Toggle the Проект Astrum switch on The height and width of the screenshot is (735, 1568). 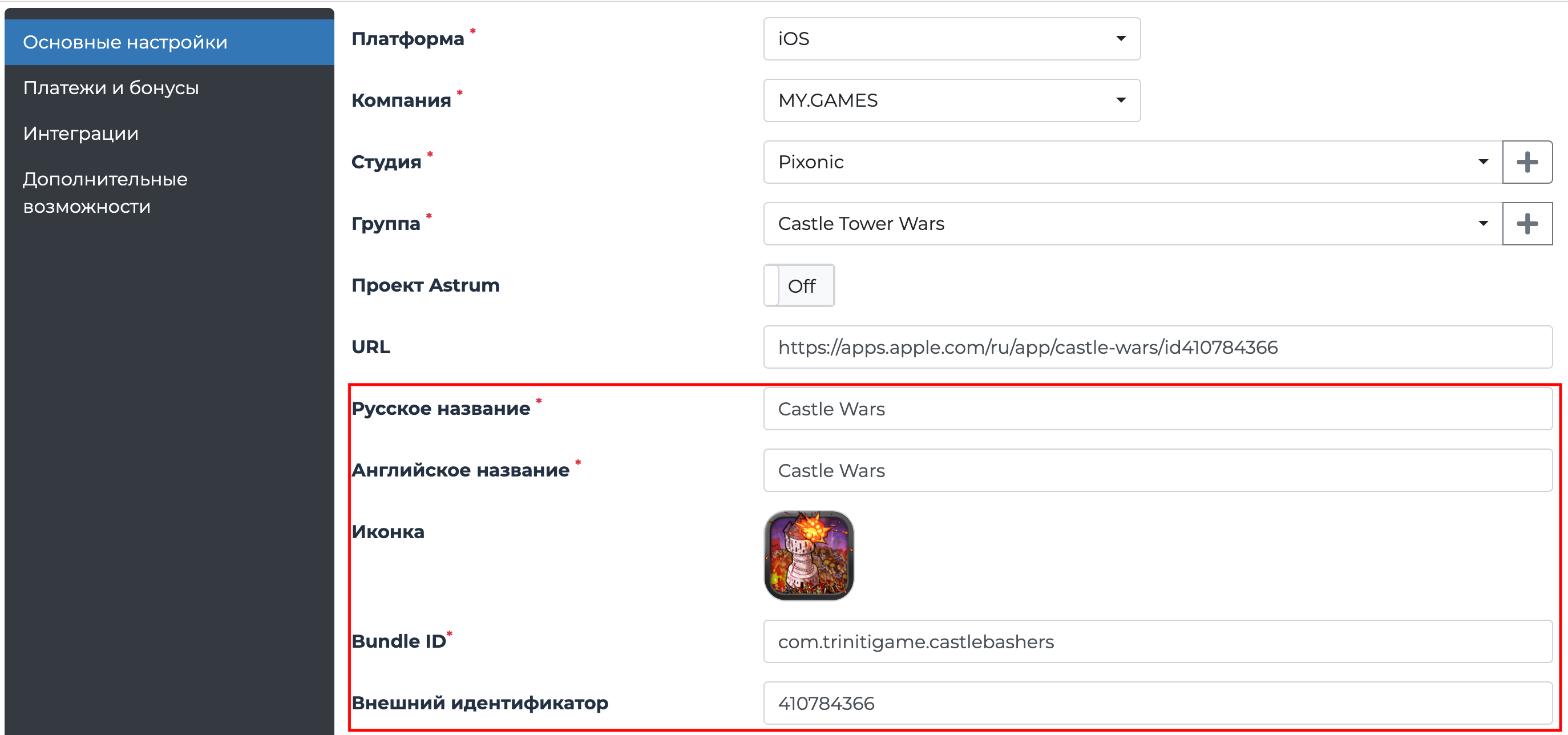pos(799,285)
